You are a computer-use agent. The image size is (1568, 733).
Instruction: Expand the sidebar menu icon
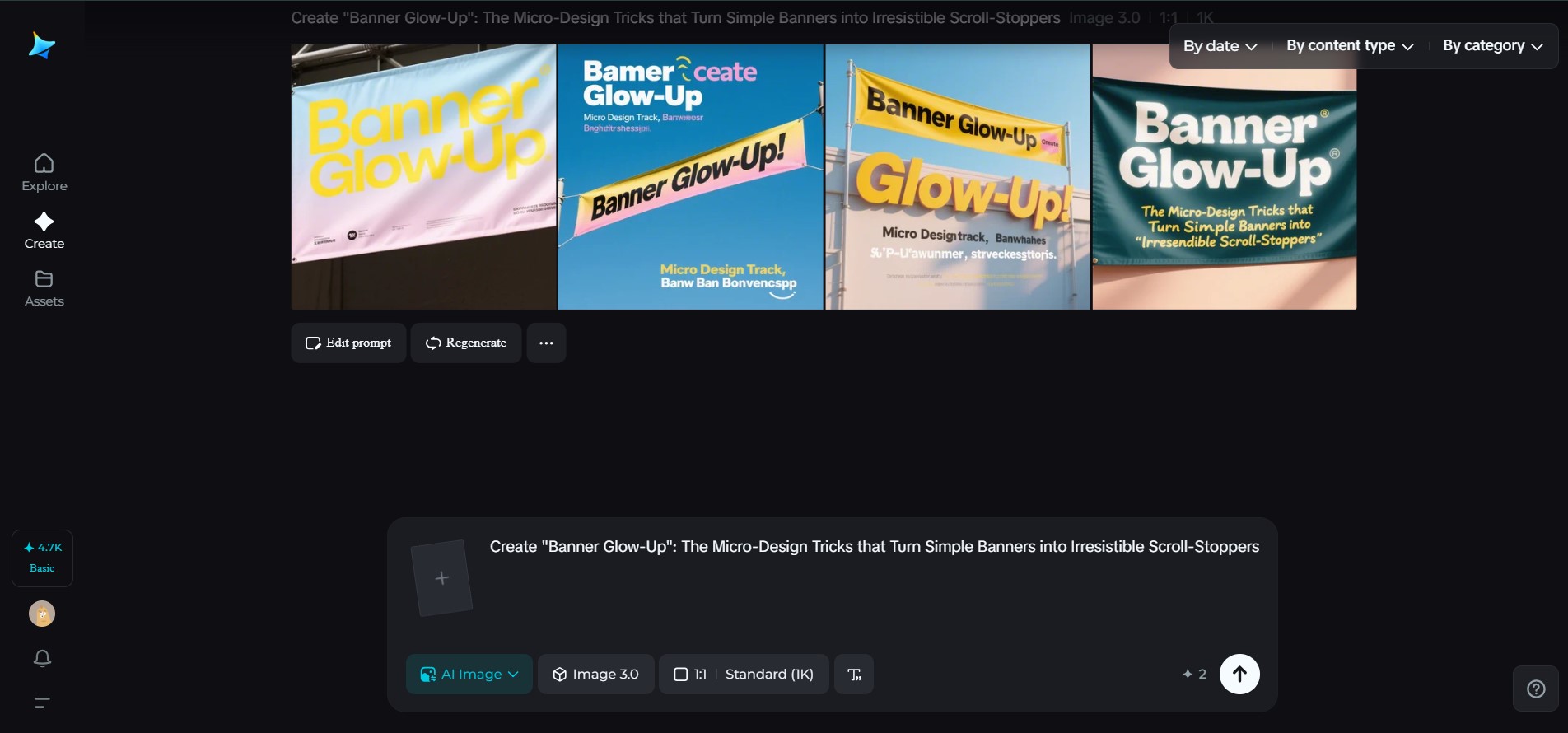click(x=42, y=703)
